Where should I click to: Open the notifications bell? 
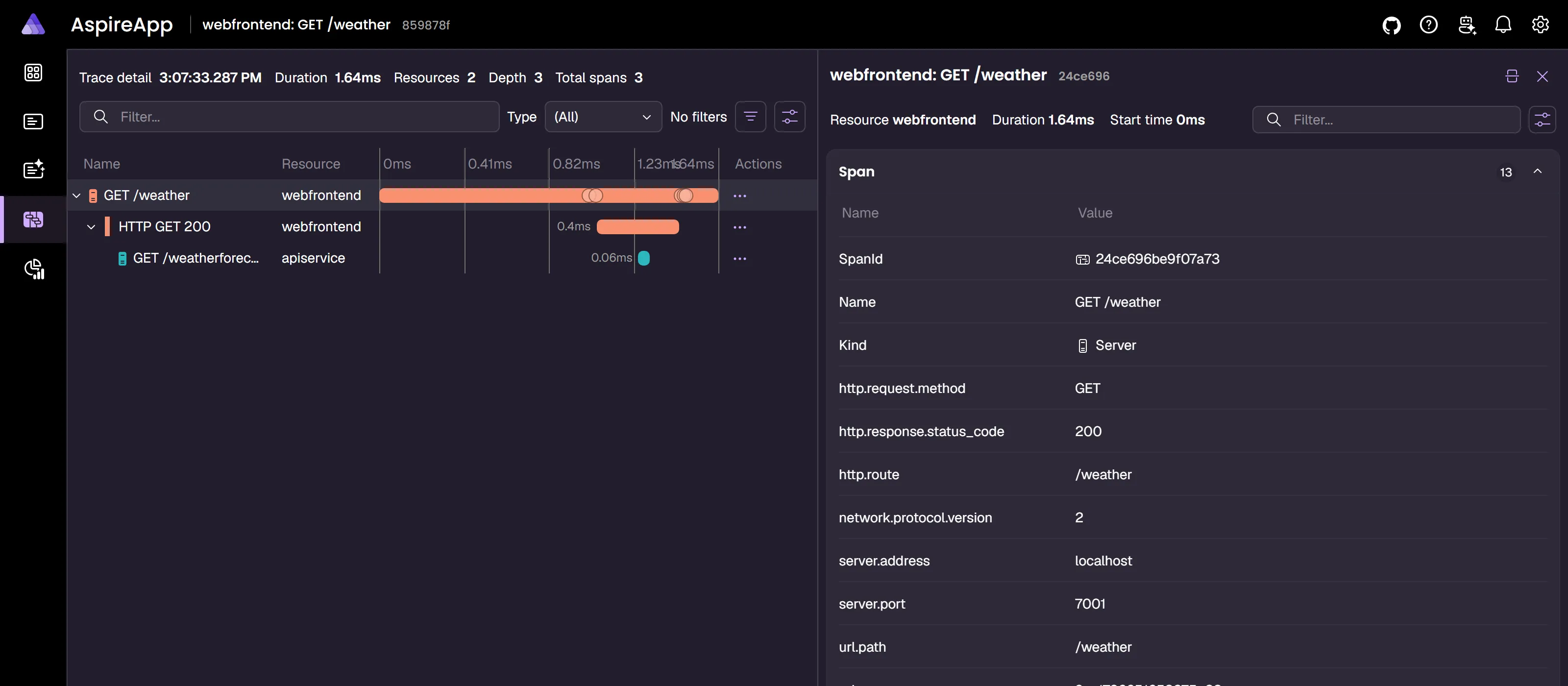(1503, 25)
